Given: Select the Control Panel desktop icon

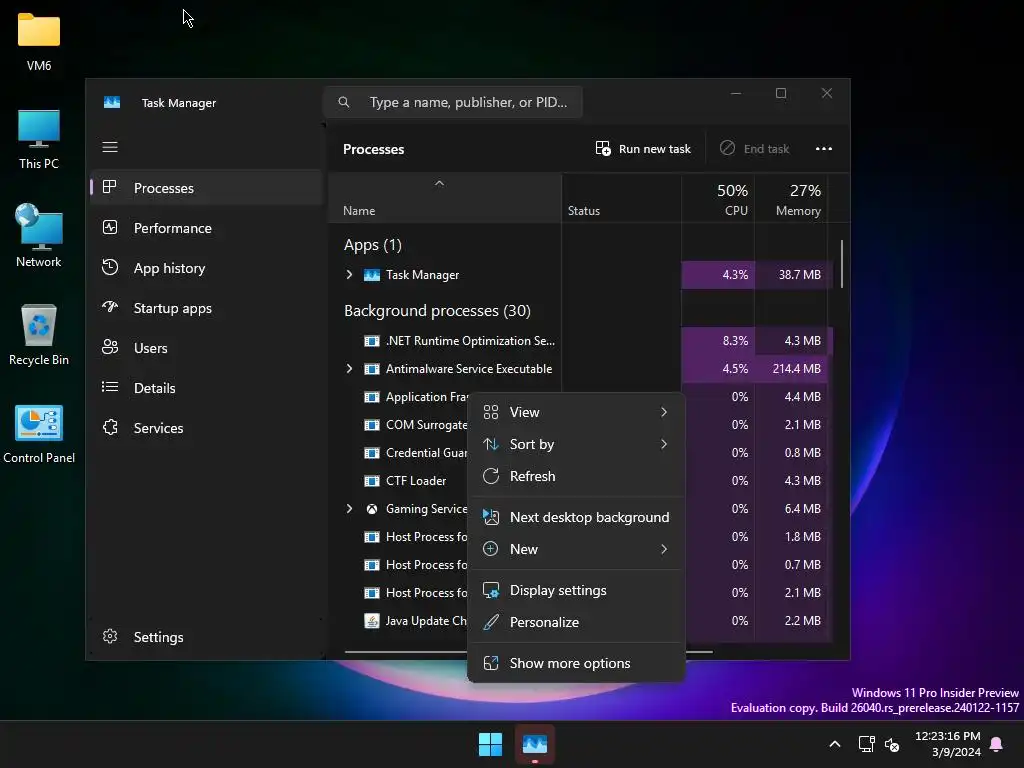Looking at the screenshot, I should [x=39, y=434].
